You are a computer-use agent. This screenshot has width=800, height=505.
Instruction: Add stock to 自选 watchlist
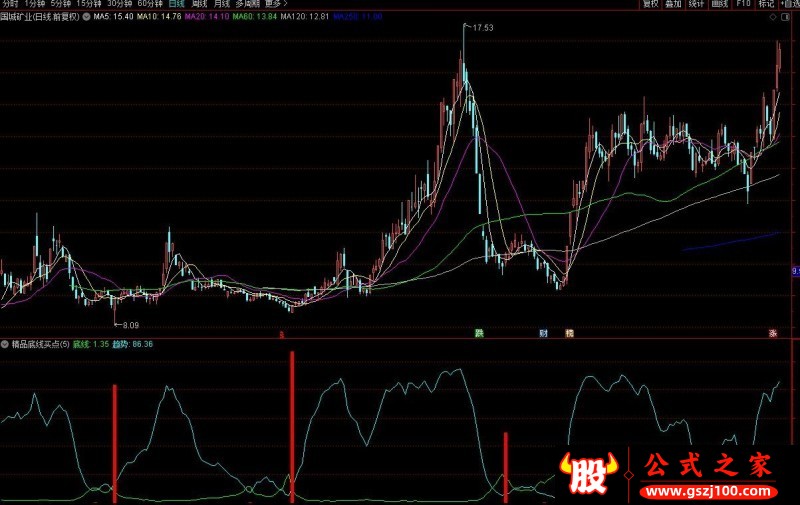point(786,4)
